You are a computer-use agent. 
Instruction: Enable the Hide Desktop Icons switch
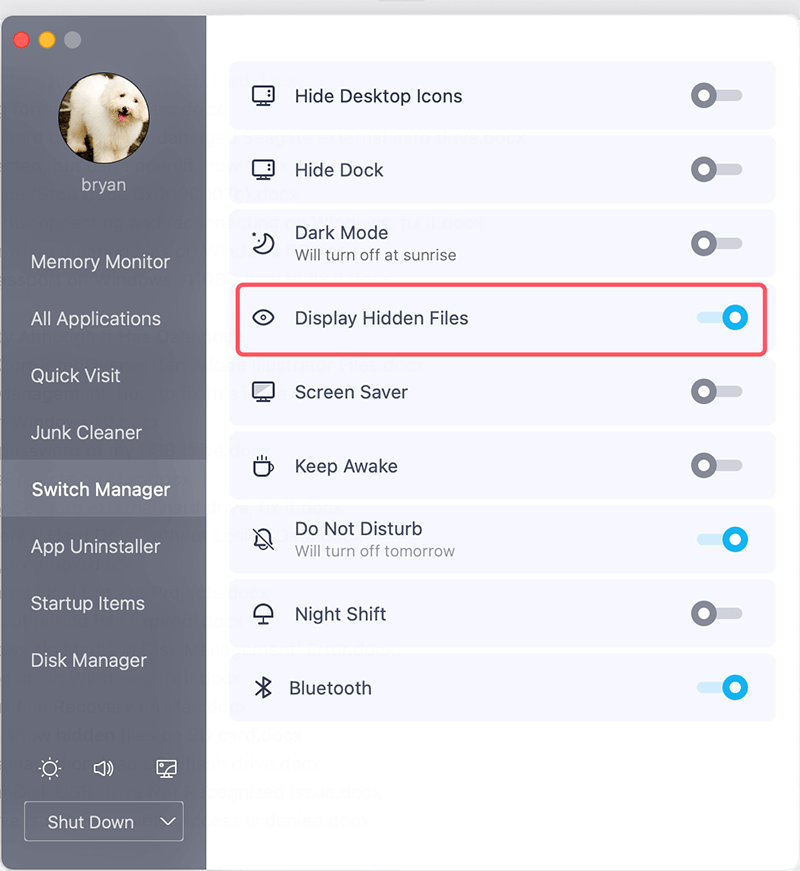pyautogui.click(x=716, y=96)
